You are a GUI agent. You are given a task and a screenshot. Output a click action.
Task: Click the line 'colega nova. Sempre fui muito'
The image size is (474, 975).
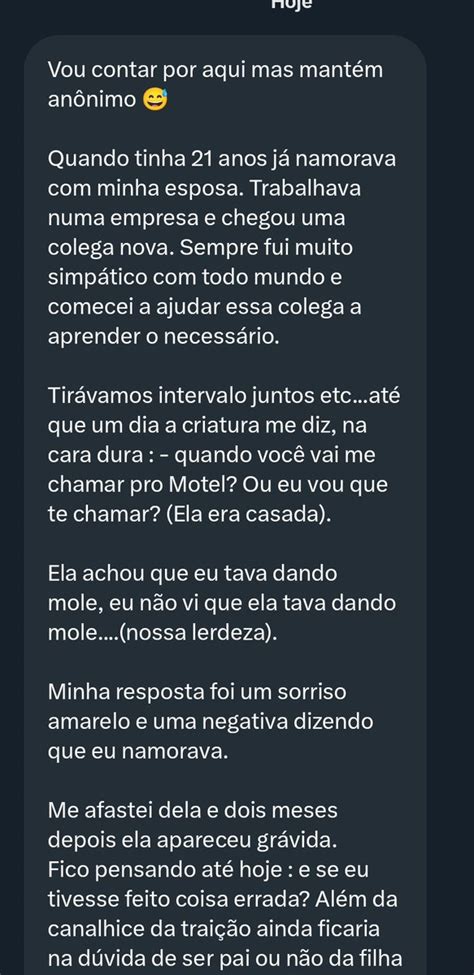coord(200,249)
